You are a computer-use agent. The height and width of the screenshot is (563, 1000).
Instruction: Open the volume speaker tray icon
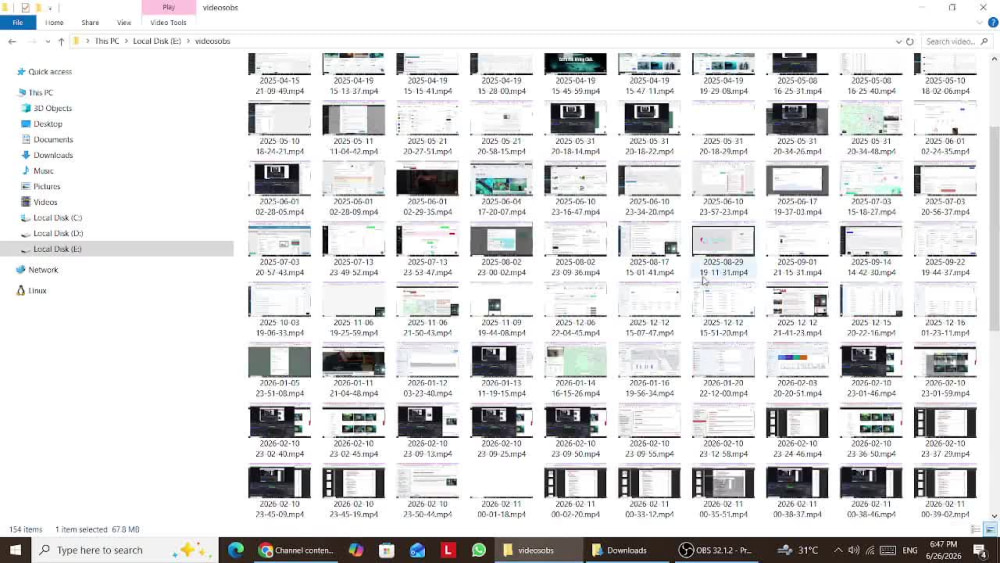(x=854, y=550)
